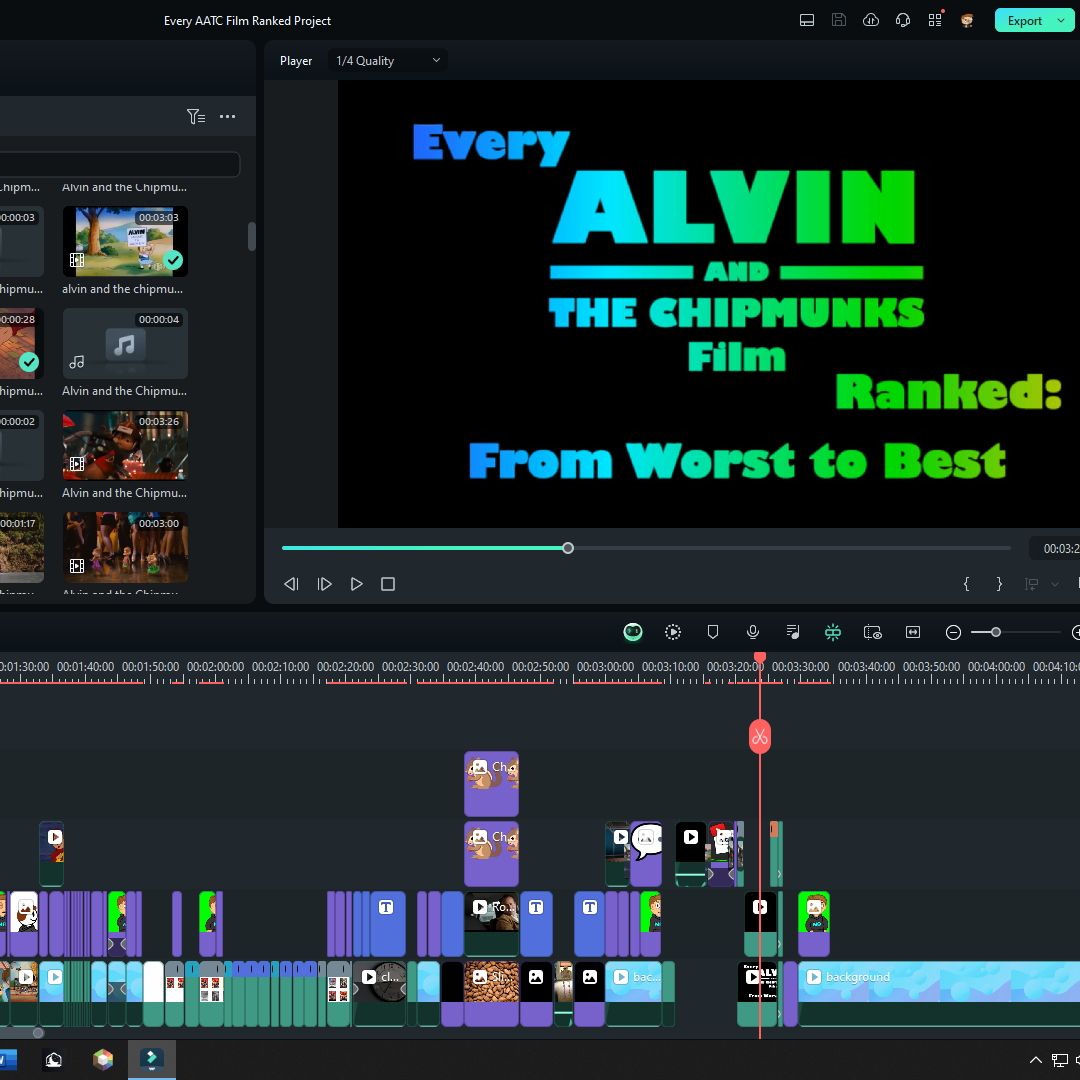1080x1080 pixels.
Task: Toggle the green auto ripple icon
Action: pos(833,632)
